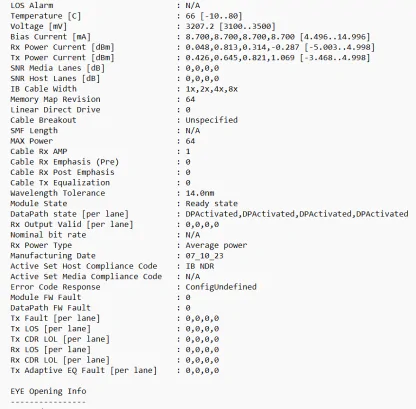This screenshot has width=416, height=409.
Task: Click the DataPath state DPActivated values
Action: pos(297,214)
